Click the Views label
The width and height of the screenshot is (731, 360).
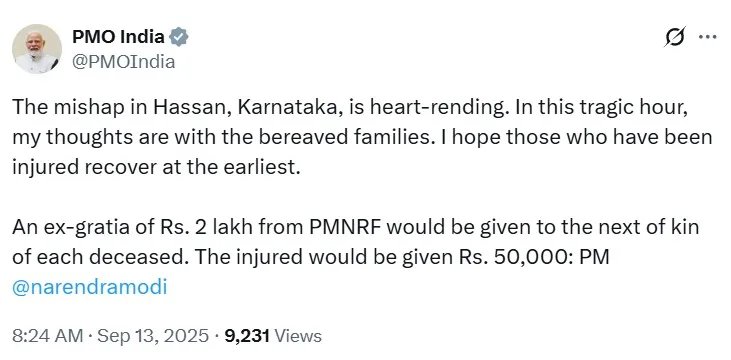[x=298, y=336]
